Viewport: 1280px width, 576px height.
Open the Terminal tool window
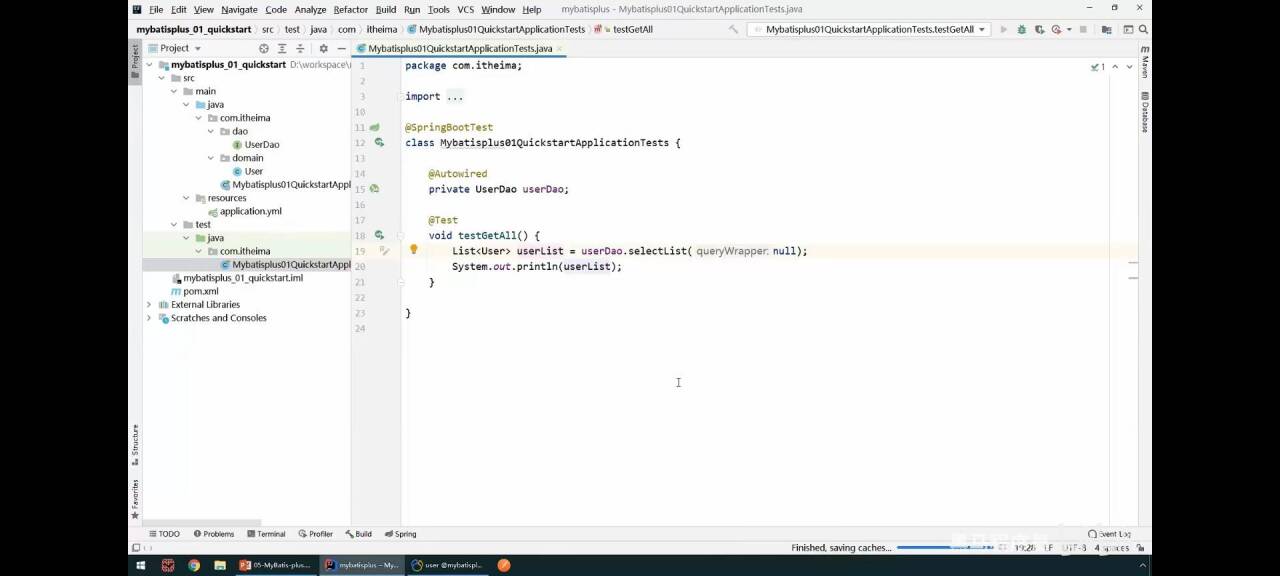click(265, 534)
